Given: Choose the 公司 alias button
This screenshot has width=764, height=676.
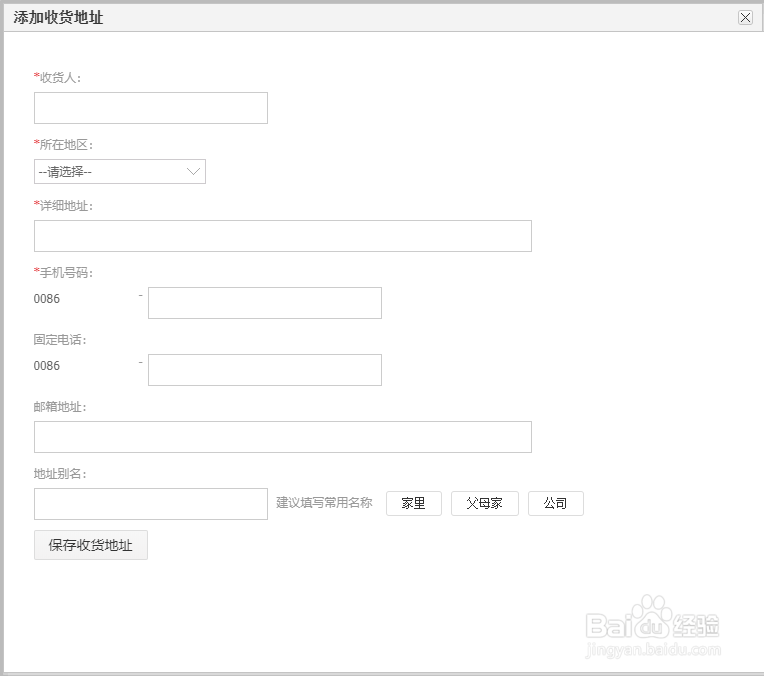Looking at the screenshot, I should pyautogui.click(x=555, y=503).
